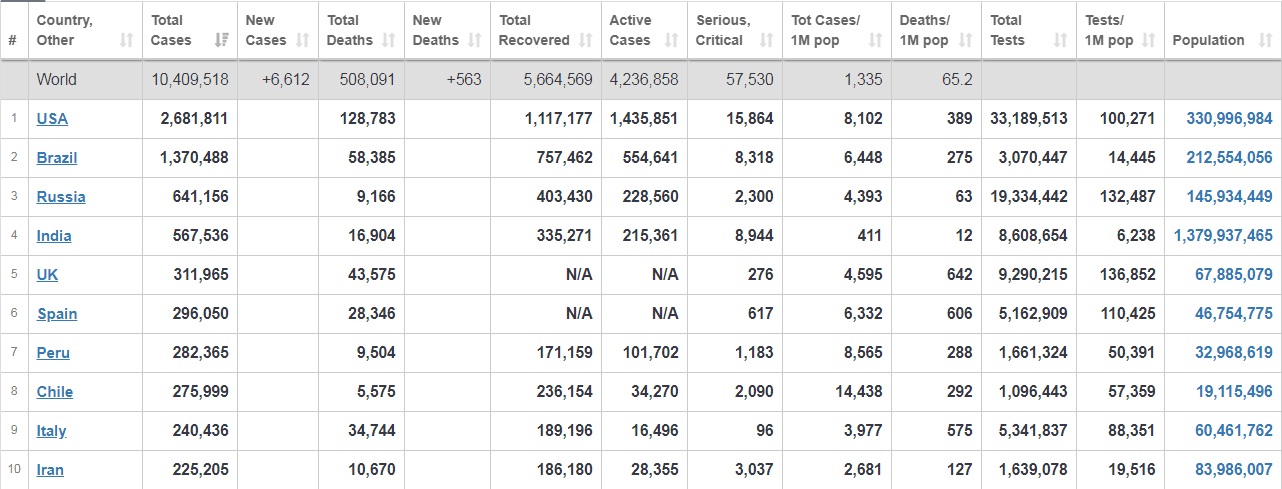Select Russia total tests 19,334,442
This screenshot has width=1282, height=489.
[x=1029, y=196]
